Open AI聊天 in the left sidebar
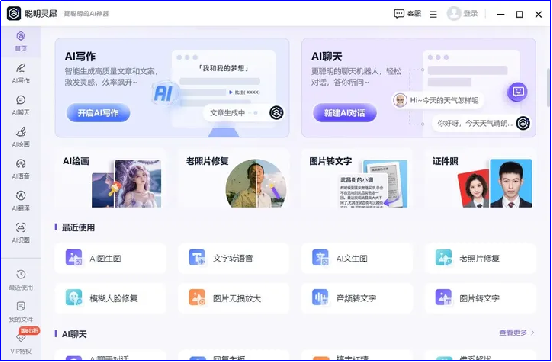 click(x=20, y=105)
